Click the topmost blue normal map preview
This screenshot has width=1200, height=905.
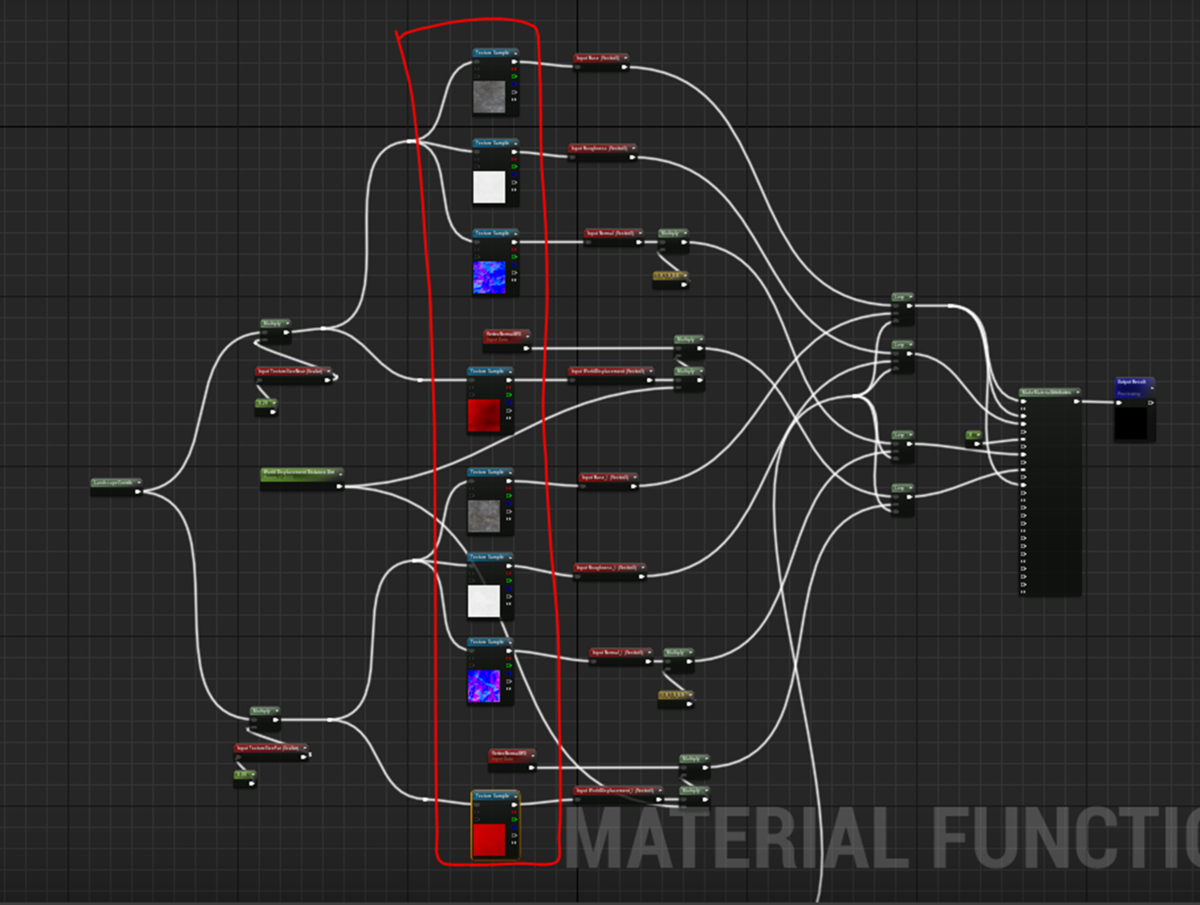coord(490,277)
